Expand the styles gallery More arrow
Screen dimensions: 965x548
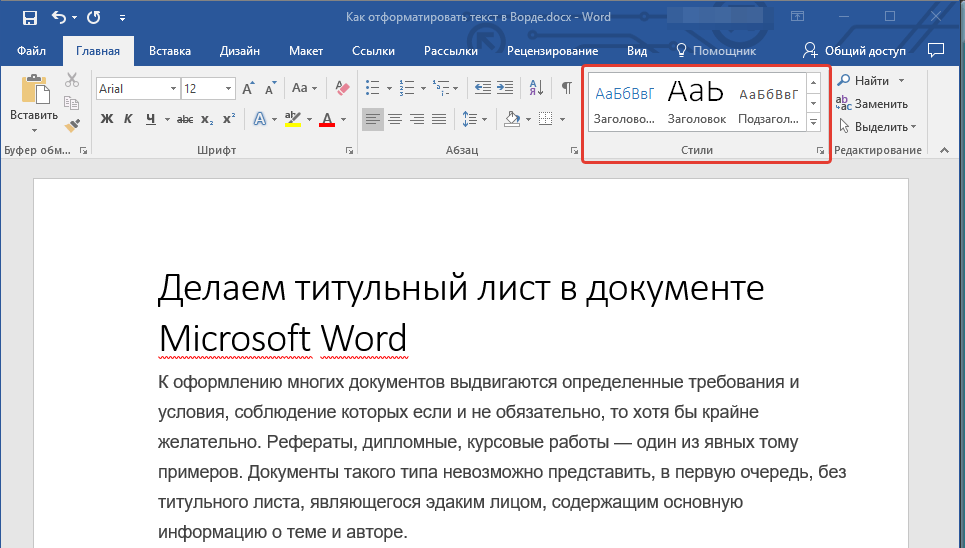[x=814, y=123]
